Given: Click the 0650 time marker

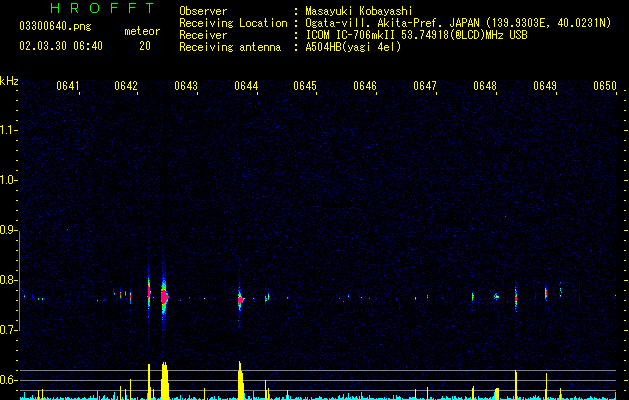Looking at the screenshot, I should [605, 86].
